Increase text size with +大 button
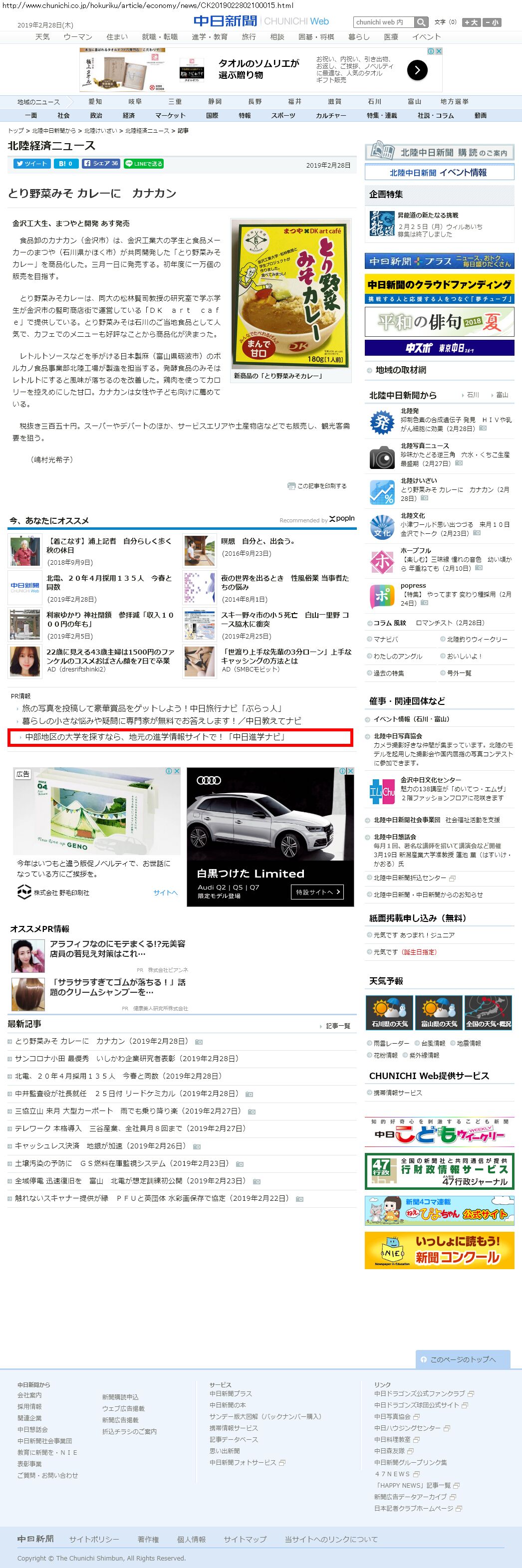The width and height of the screenshot is (522, 1568). 470,22
